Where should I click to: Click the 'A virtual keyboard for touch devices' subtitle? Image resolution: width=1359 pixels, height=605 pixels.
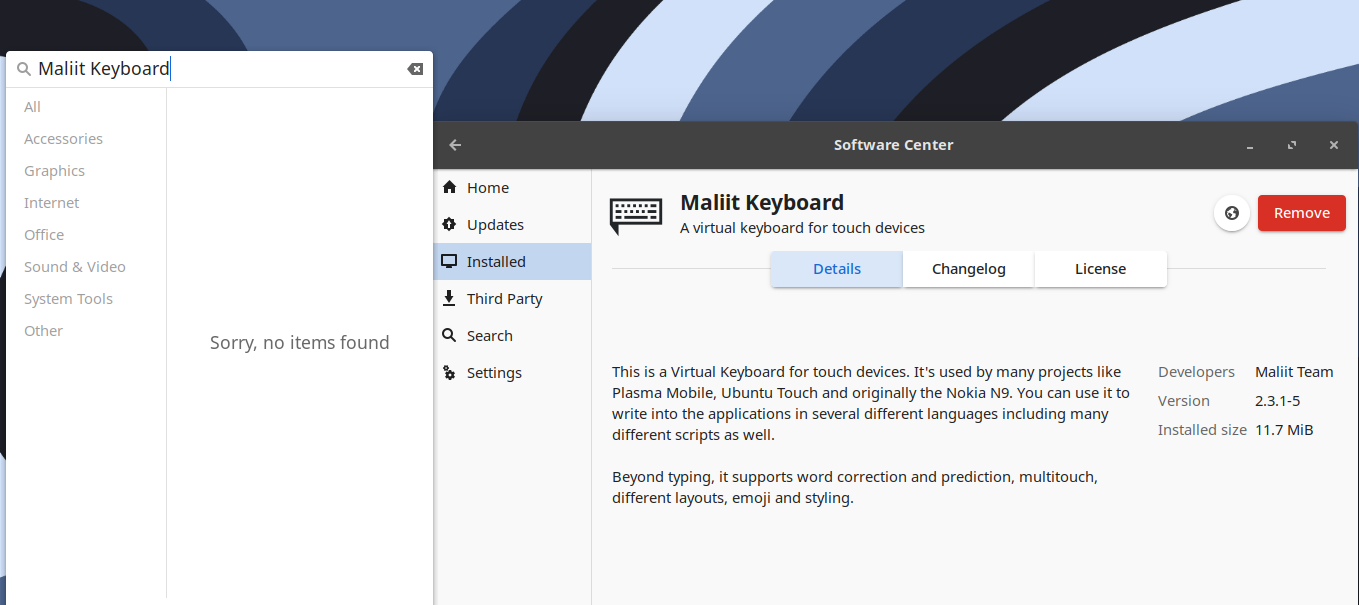click(x=802, y=228)
